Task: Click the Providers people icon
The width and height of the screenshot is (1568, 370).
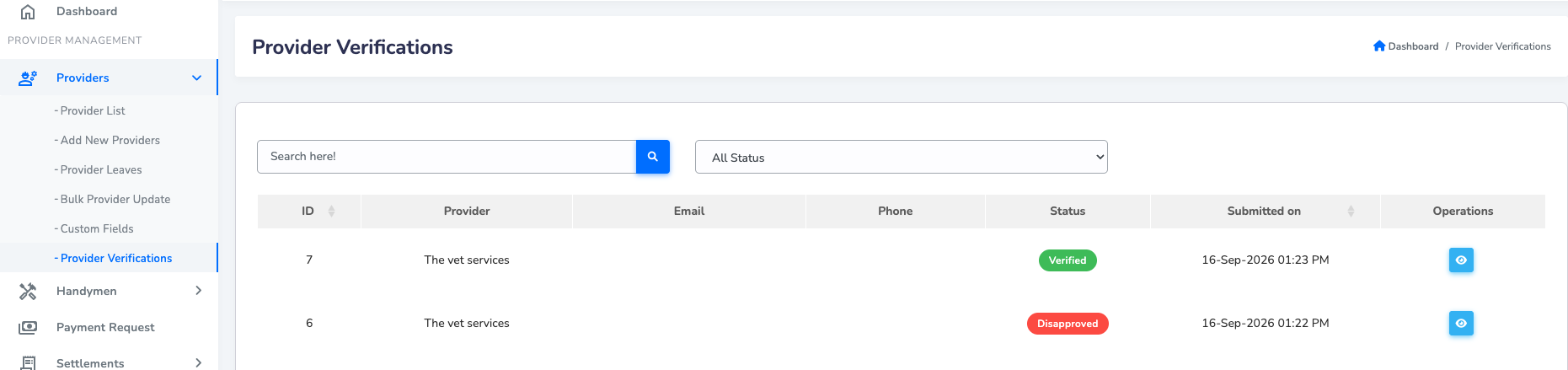Action: (28, 78)
